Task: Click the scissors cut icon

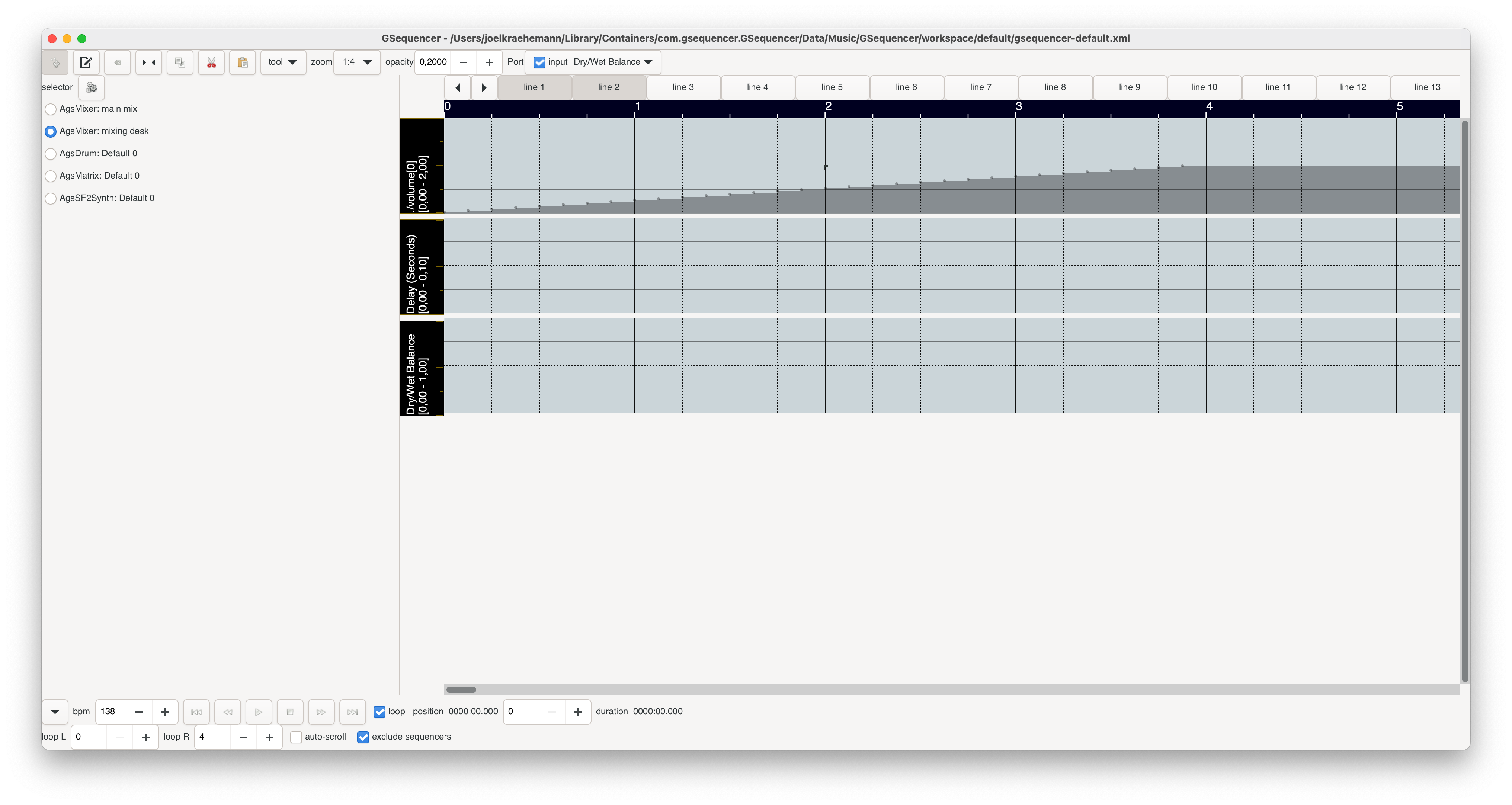Action: click(211, 62)
